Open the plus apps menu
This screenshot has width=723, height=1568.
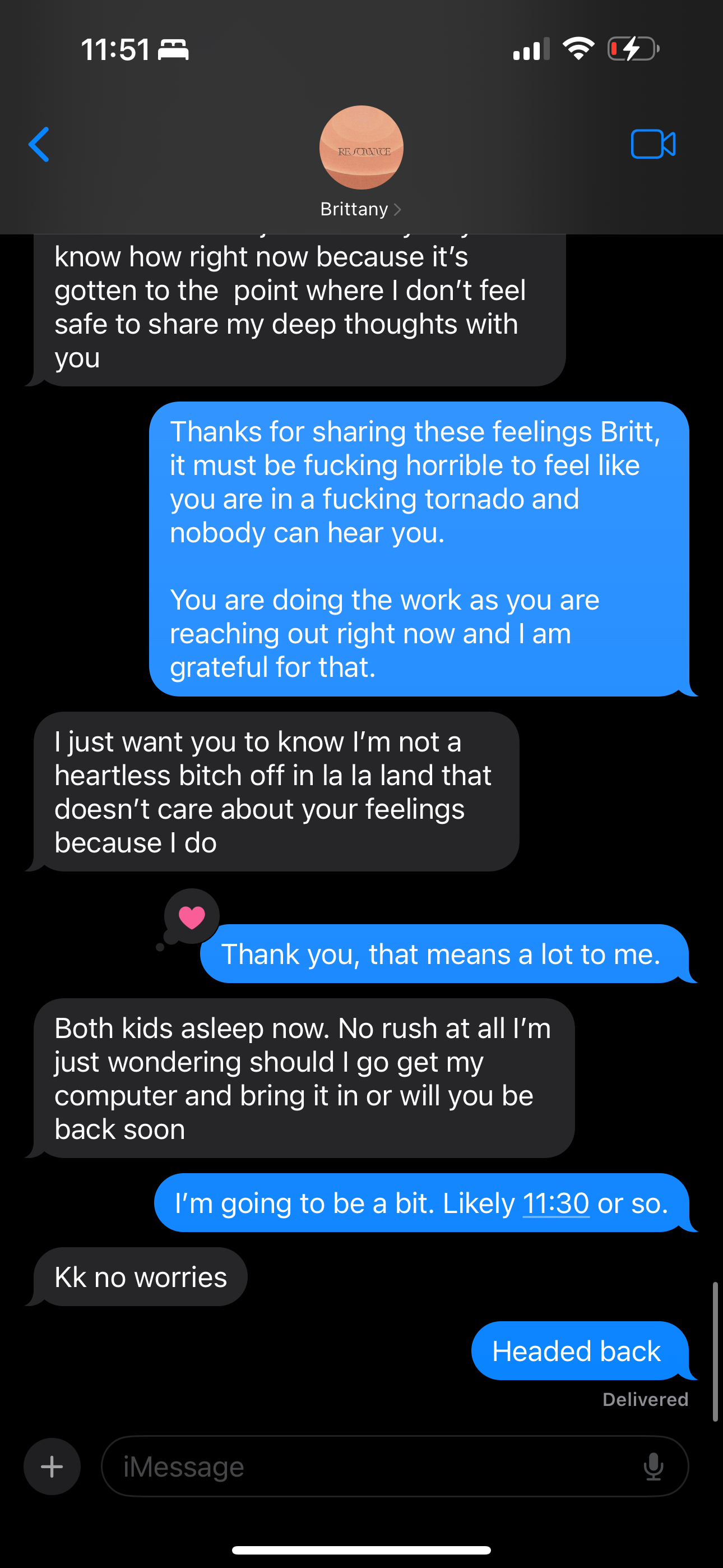[52, 1466]
